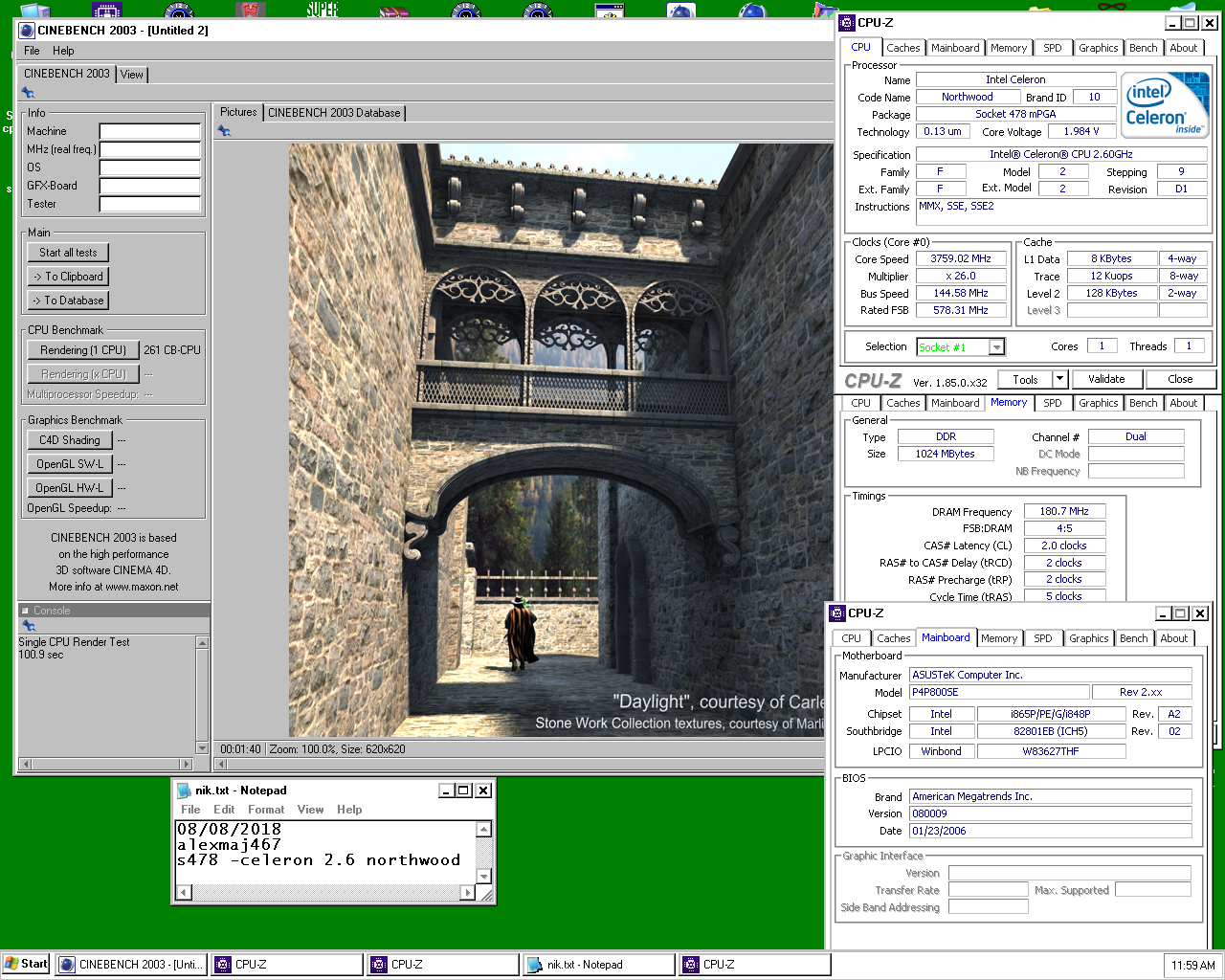Open Help menu in CINEBENCH
The image size is (1225, 980).
click(63, 51)
